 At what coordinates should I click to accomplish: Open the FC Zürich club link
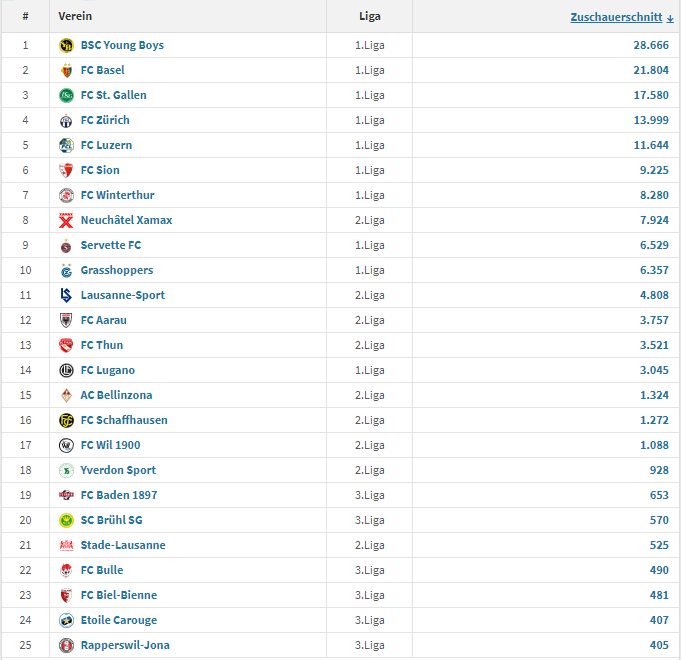point(105,120)
